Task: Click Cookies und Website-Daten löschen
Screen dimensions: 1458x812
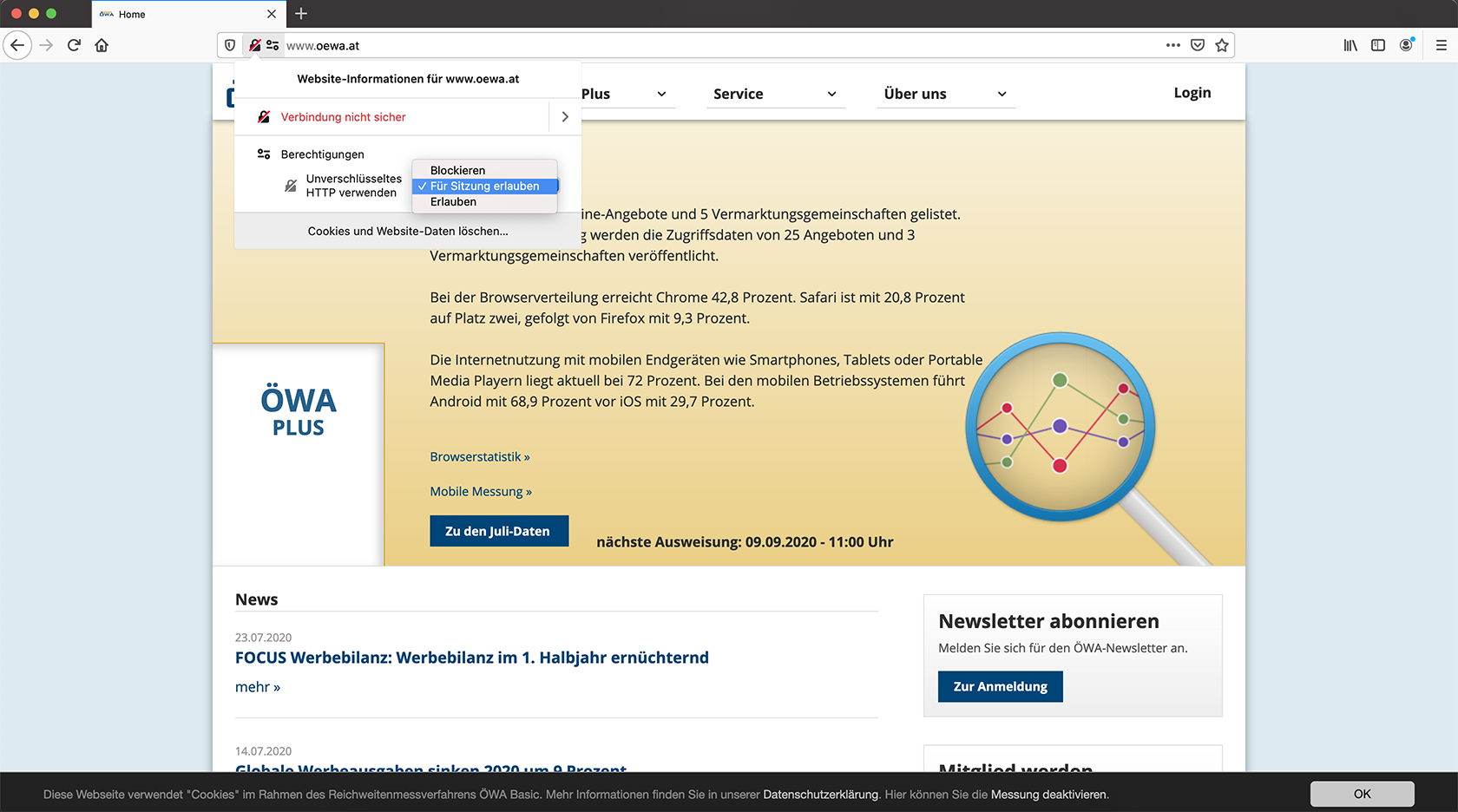Action: [408, 231]
